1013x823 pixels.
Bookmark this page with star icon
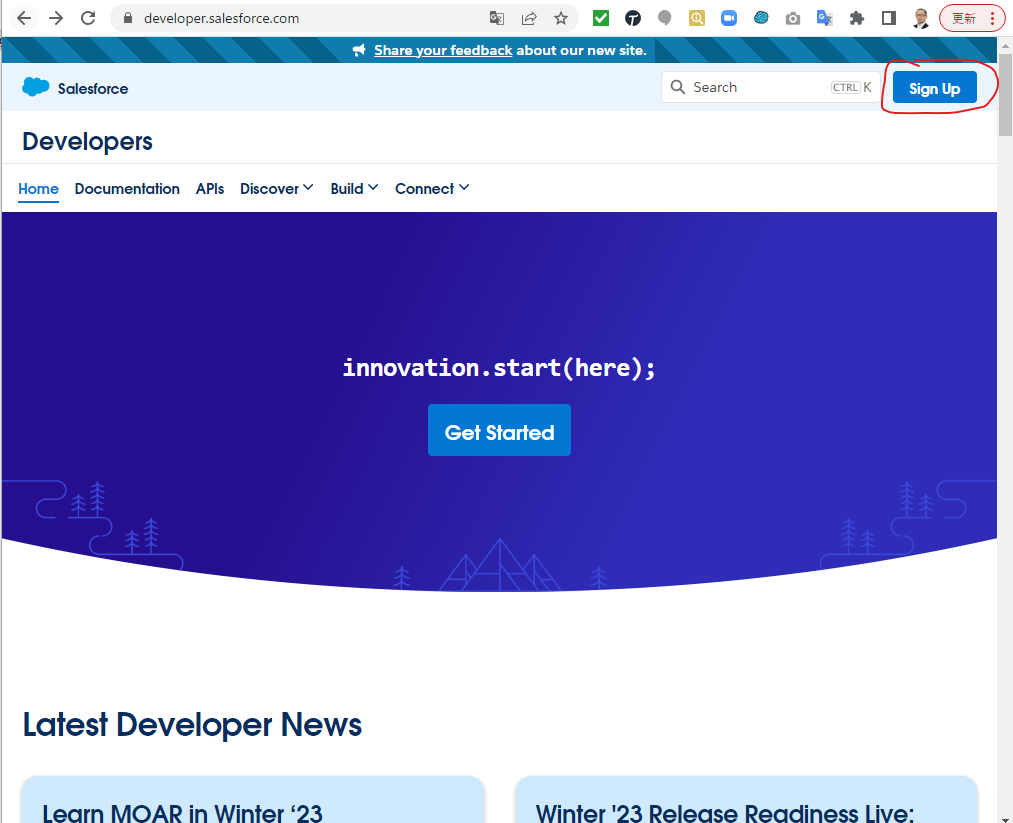click(x=561, y=18)
